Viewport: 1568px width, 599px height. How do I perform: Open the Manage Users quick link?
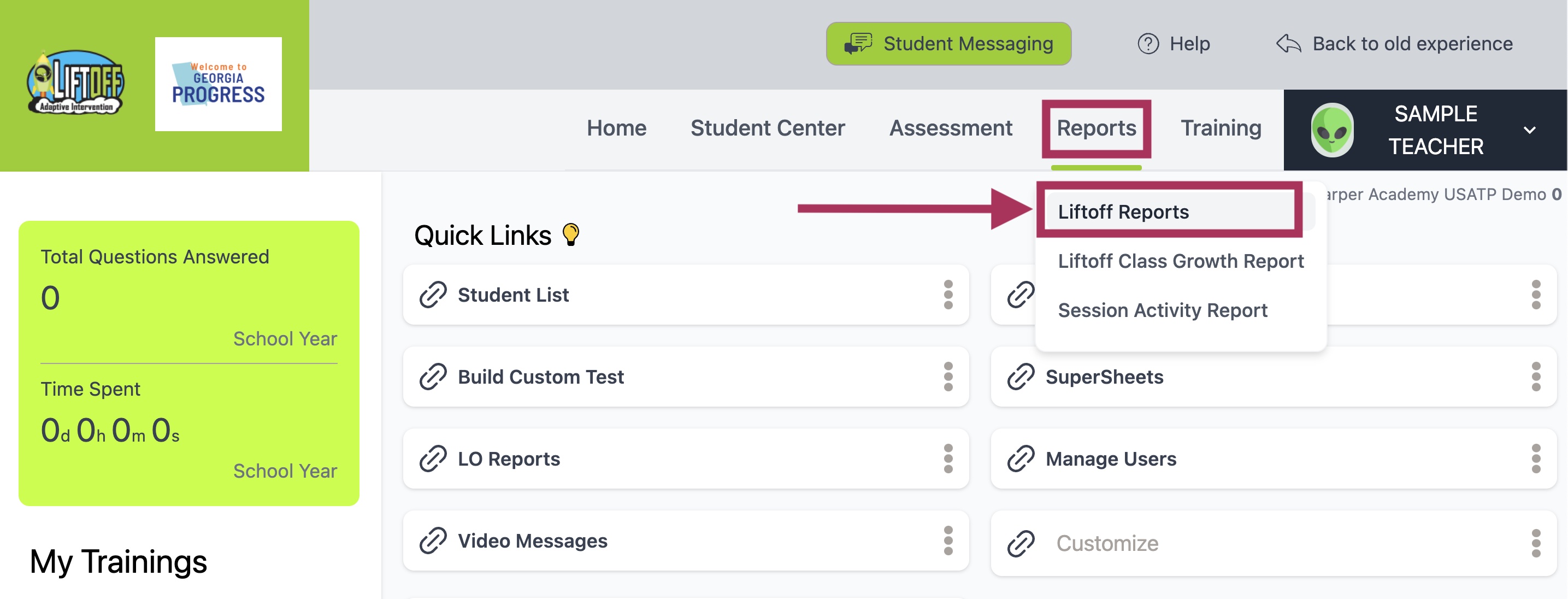(x=1274, y=459)
